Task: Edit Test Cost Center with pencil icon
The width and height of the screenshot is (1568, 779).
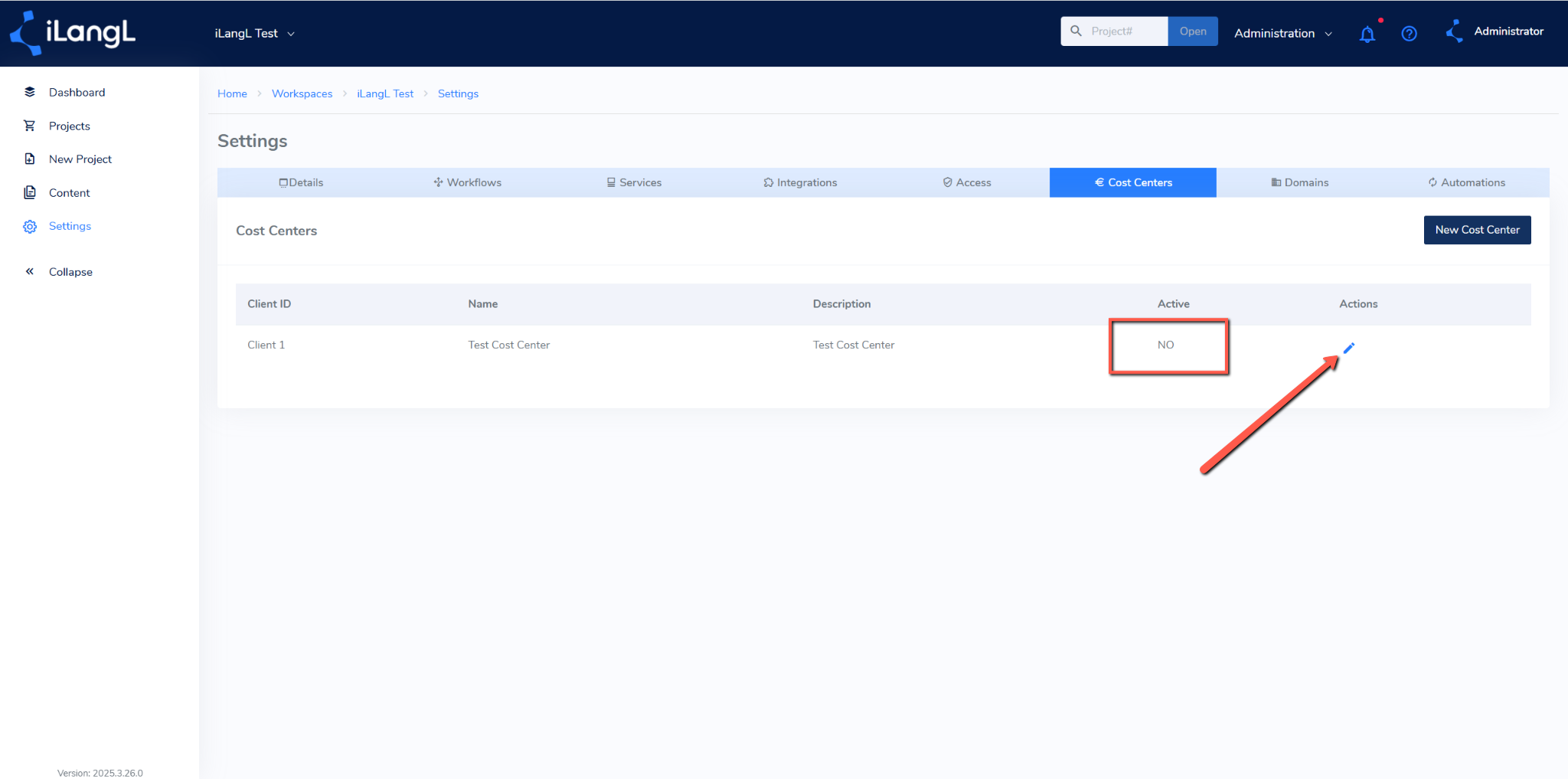Action: pos(1349,348)
